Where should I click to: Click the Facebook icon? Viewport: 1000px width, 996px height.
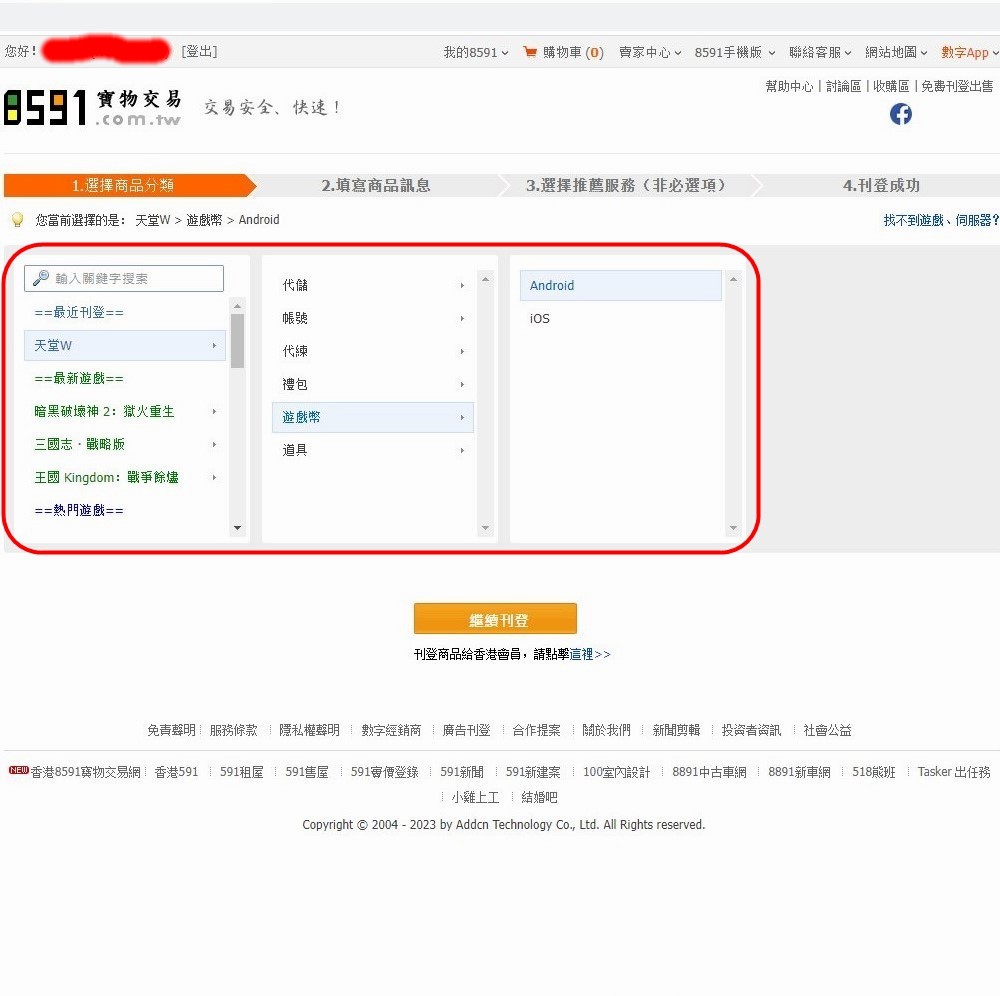(x=901, y=114)
